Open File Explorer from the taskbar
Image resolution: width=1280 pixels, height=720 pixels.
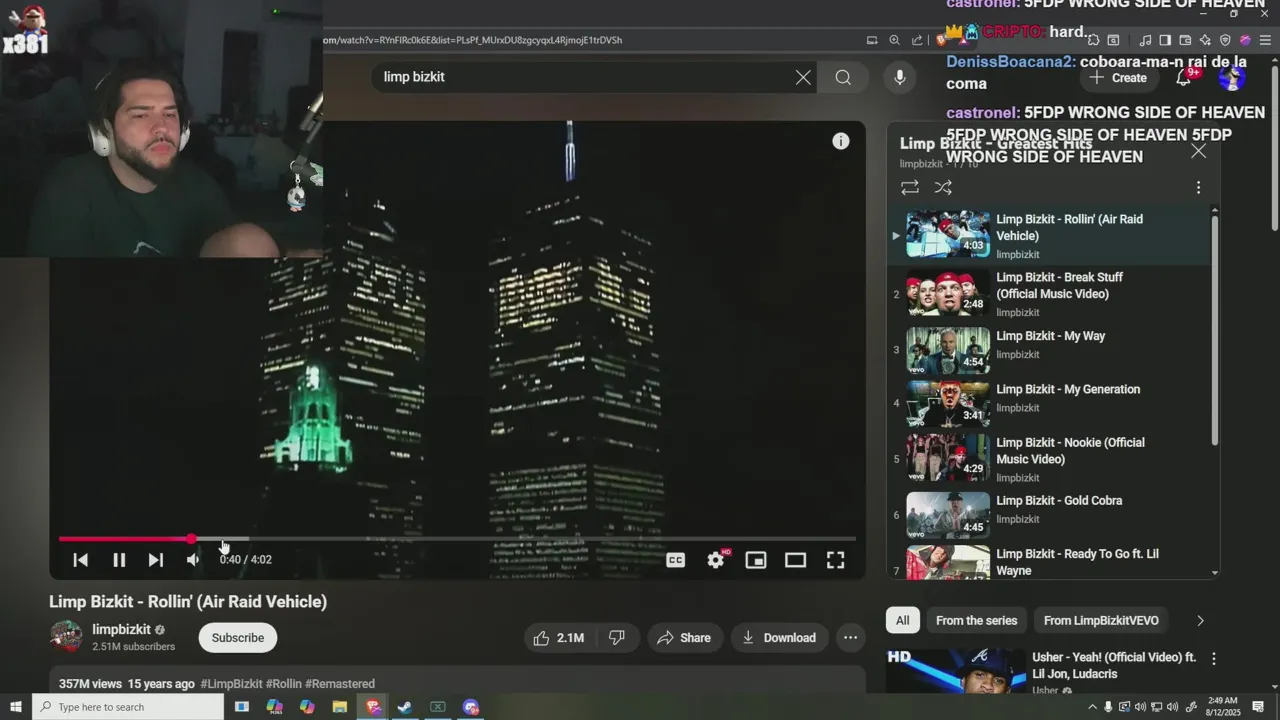[339, 707]
